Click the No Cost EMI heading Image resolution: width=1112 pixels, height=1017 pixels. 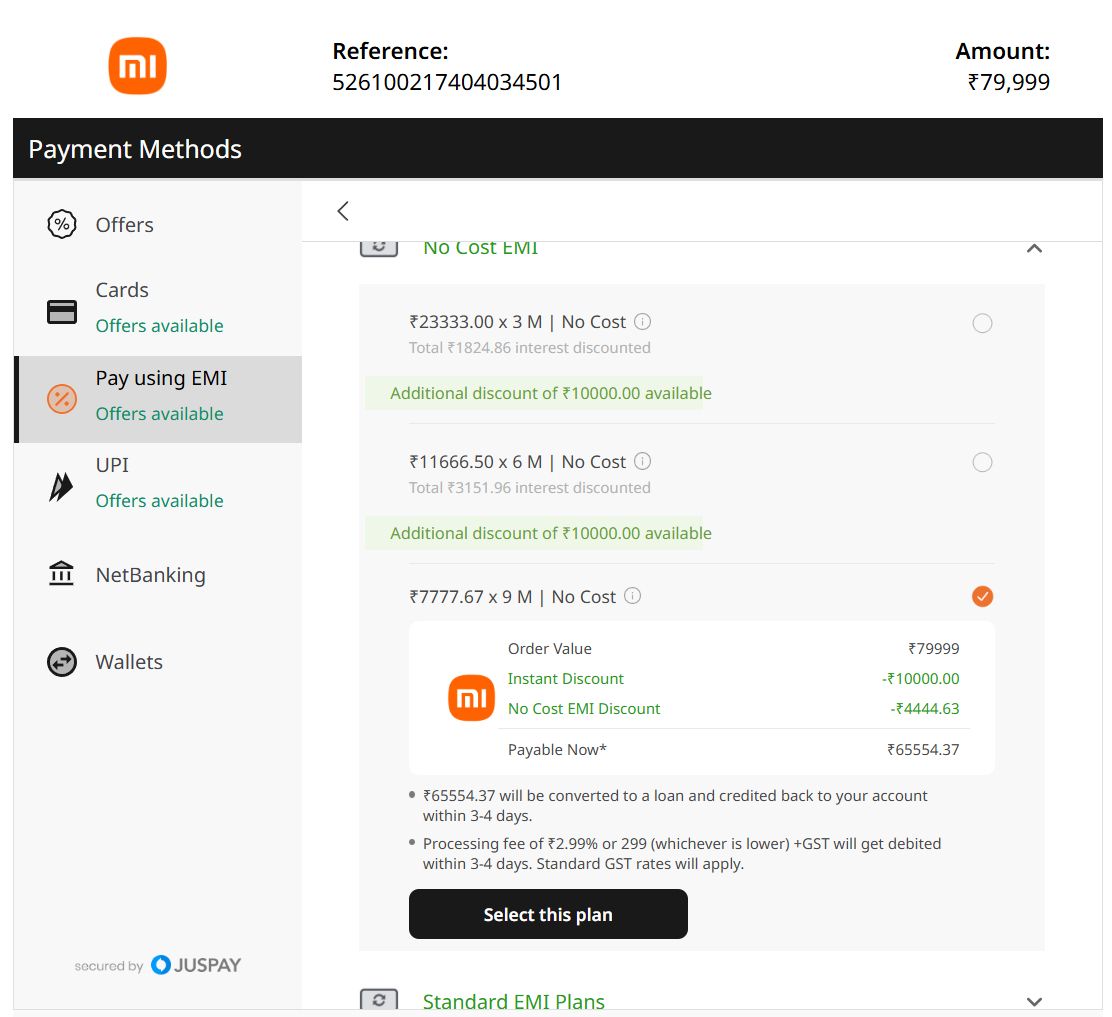tap(480, 248)
